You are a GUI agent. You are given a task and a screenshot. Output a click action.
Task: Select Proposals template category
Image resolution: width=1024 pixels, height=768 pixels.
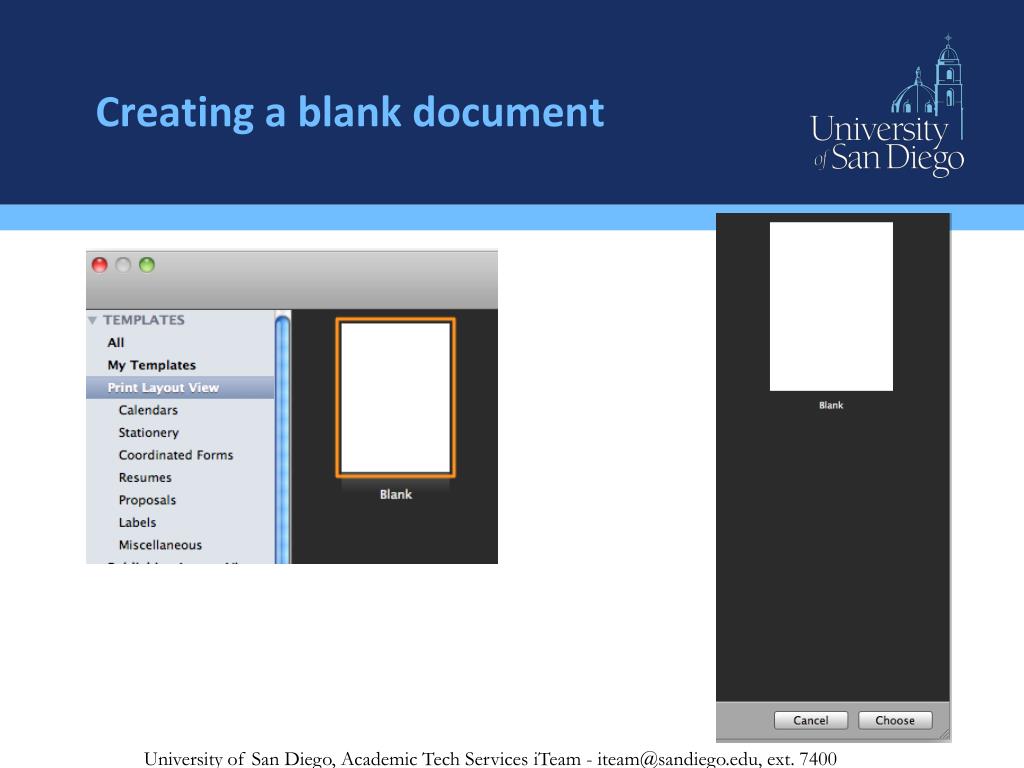coord(147,500)
